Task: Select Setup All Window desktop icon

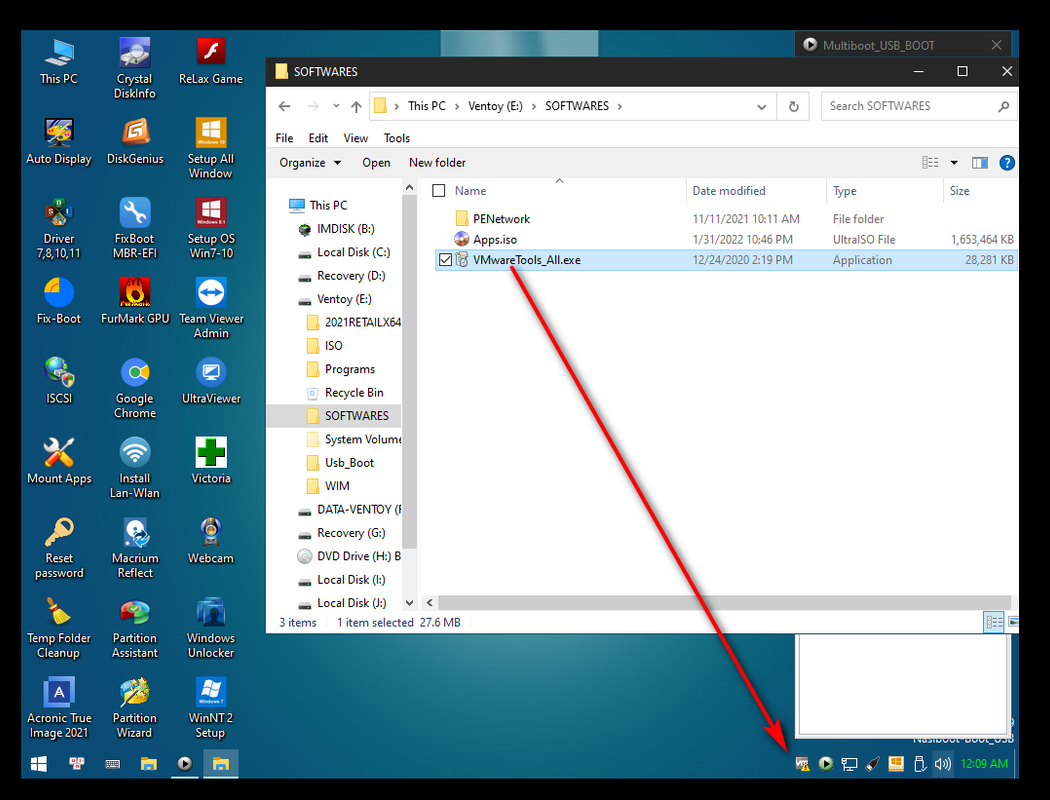Action: pos(211,149)
